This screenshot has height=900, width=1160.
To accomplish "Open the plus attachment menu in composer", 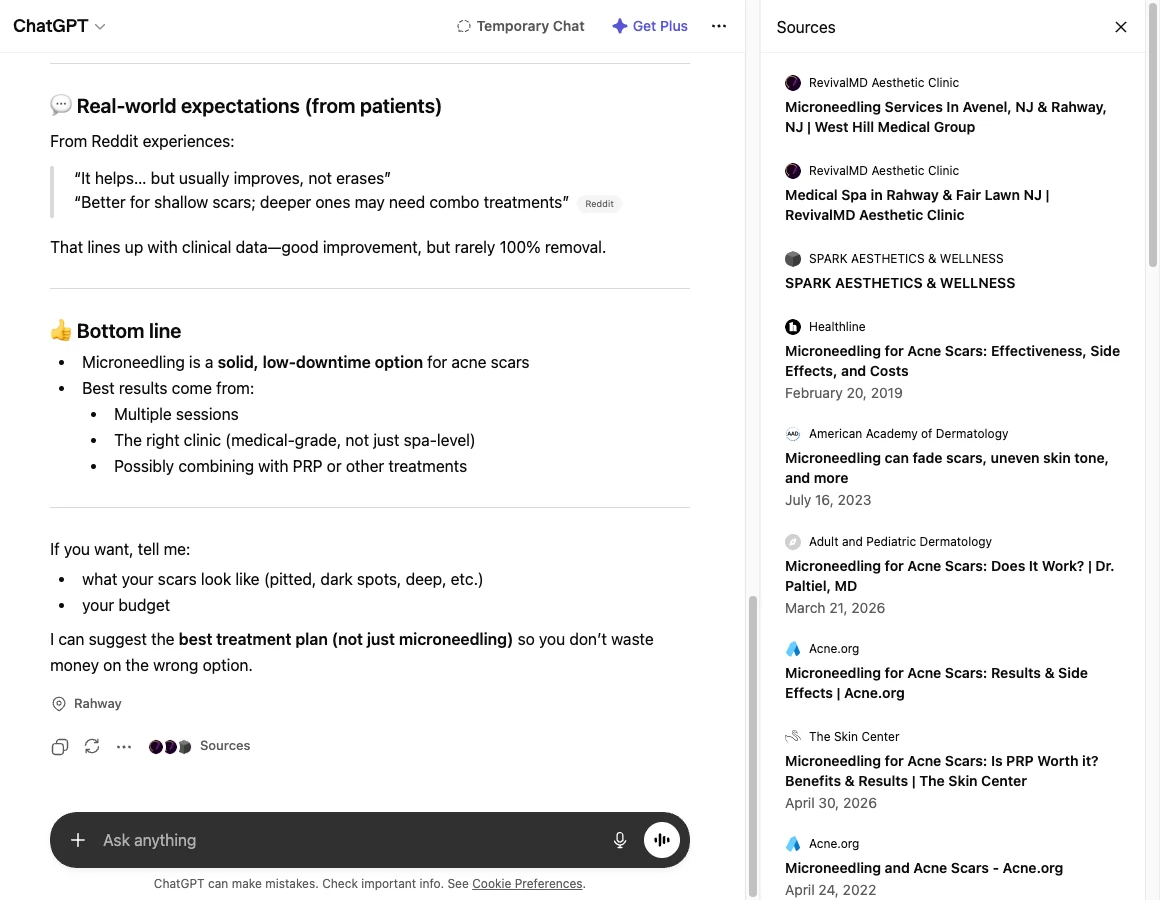I will point(78,840).
